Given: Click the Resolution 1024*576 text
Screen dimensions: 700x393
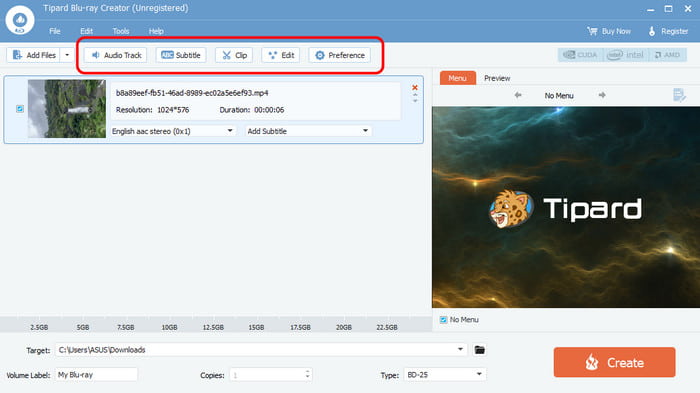Looking at the screenshot, I should 152,110.
